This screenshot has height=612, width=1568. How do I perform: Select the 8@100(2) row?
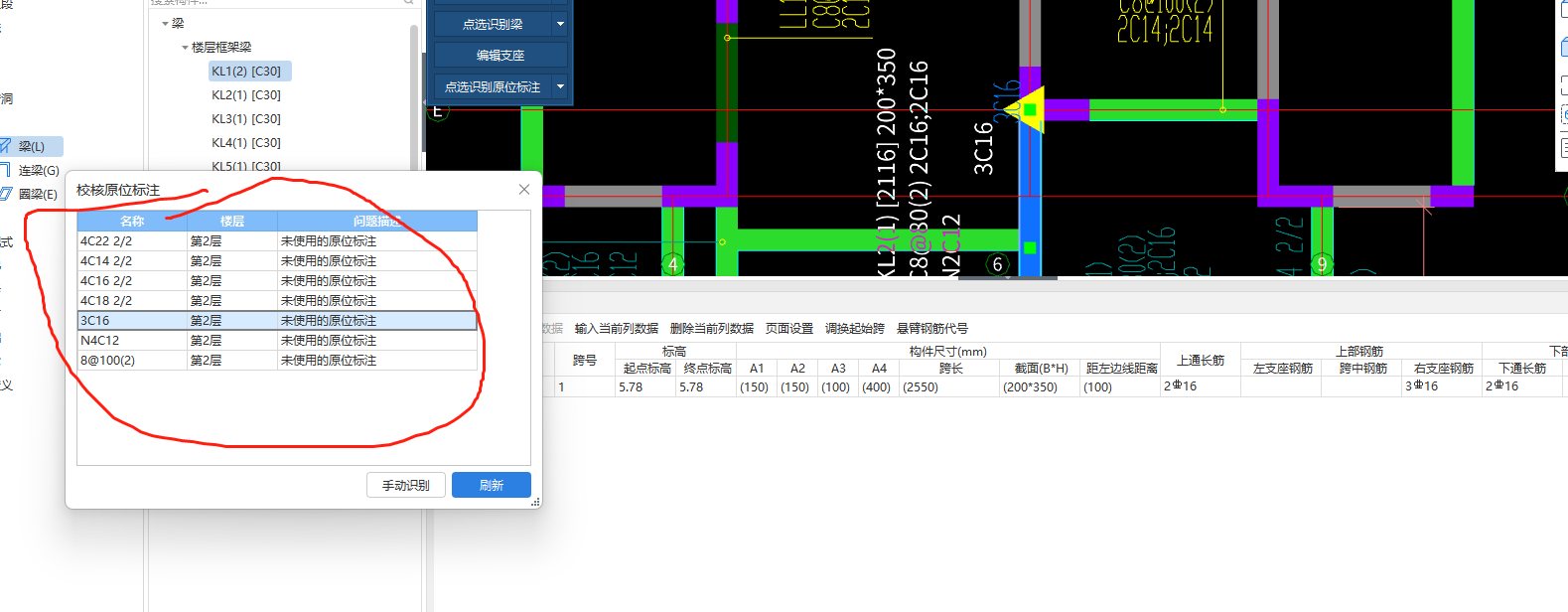tap(277, 361)
